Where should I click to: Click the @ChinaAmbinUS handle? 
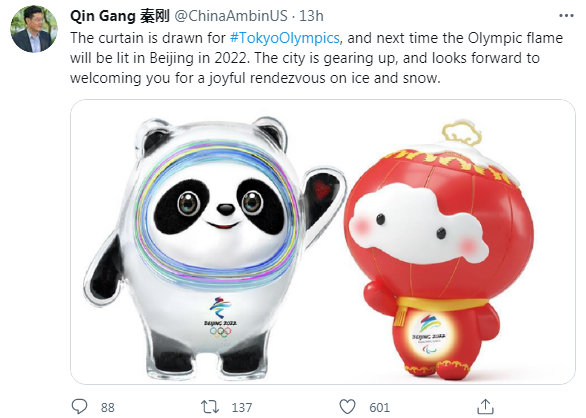[x=231, y=16]
